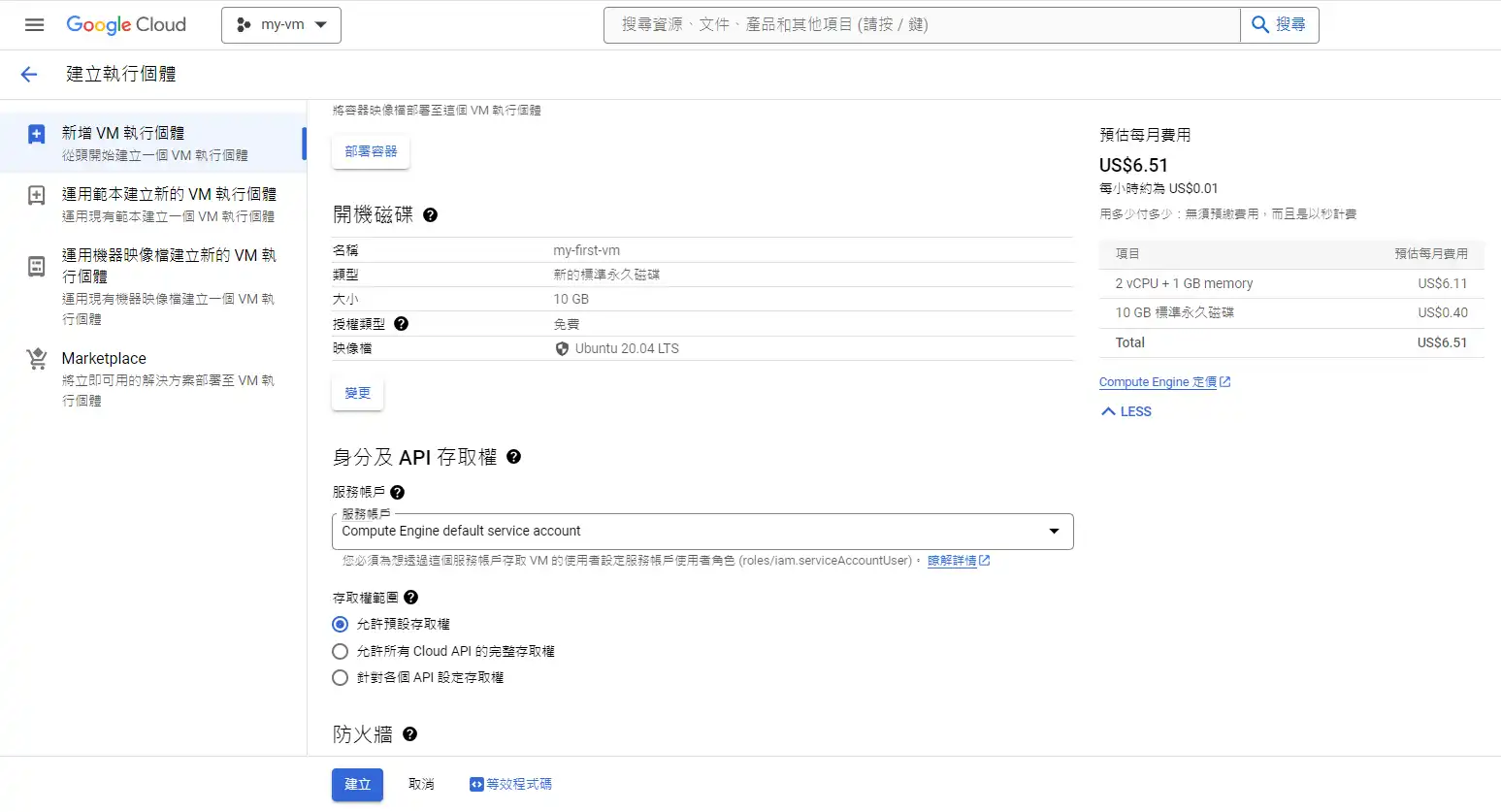Viewport: 1501px width, 812px height.
Task: Click help icon beside 身分及 API 存取權
Action: click(514, 457)
